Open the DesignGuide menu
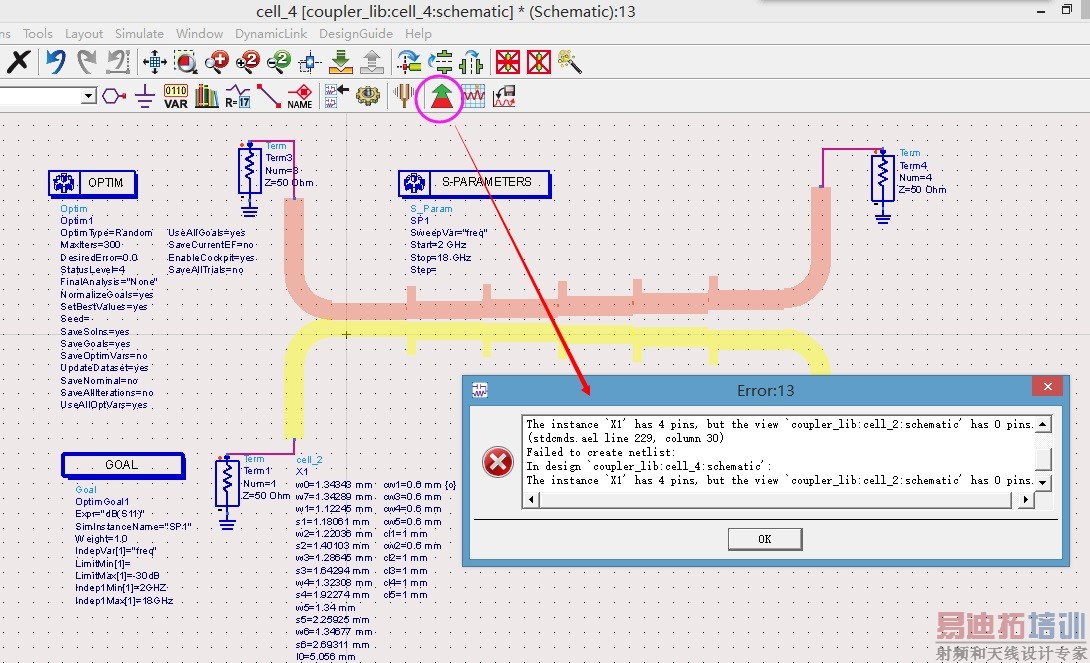Screen dimensions: 1090x663 point(355,33)
